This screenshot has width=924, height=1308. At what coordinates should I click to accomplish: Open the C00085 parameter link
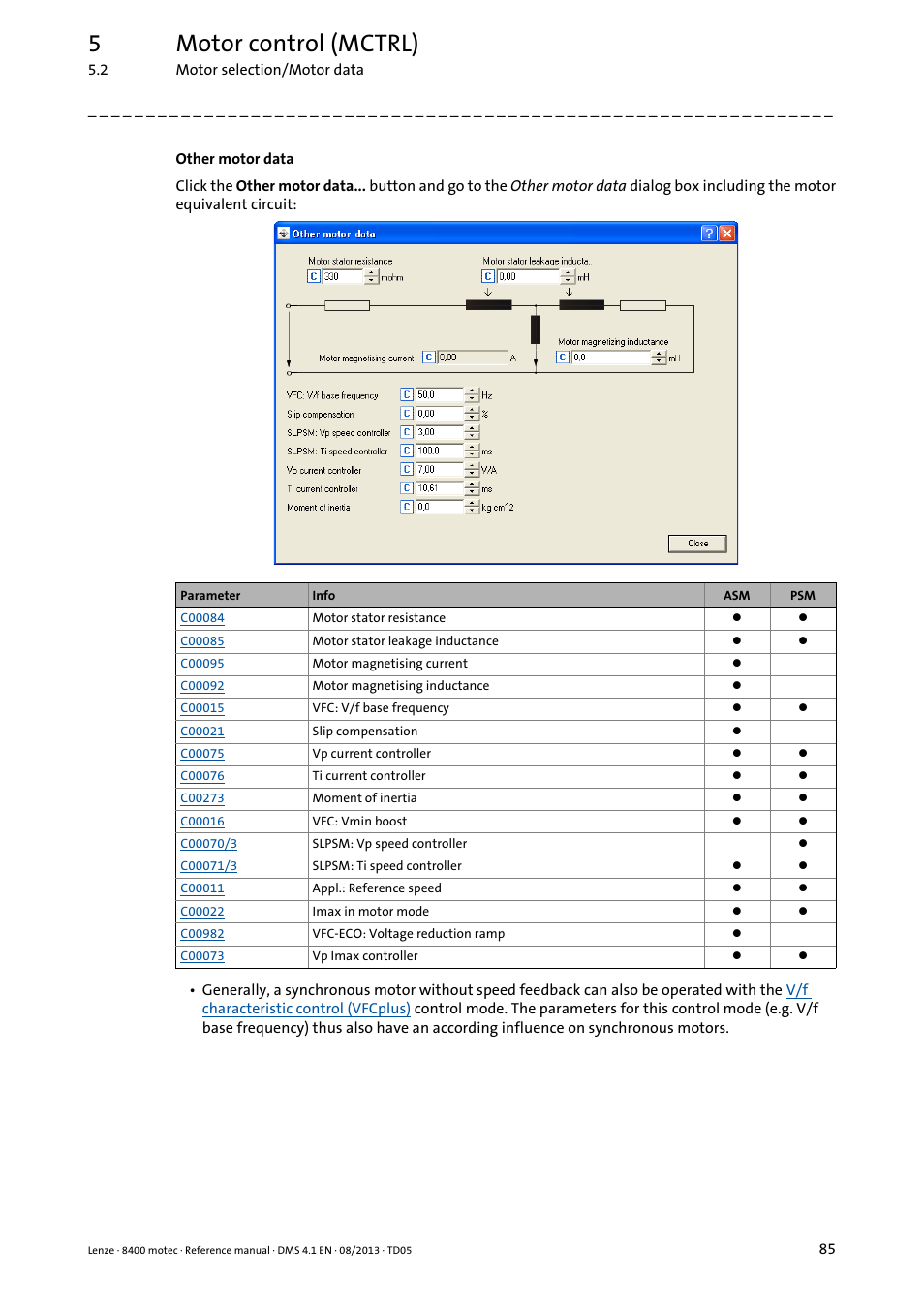pyautogui.click(x=202, y=641)
